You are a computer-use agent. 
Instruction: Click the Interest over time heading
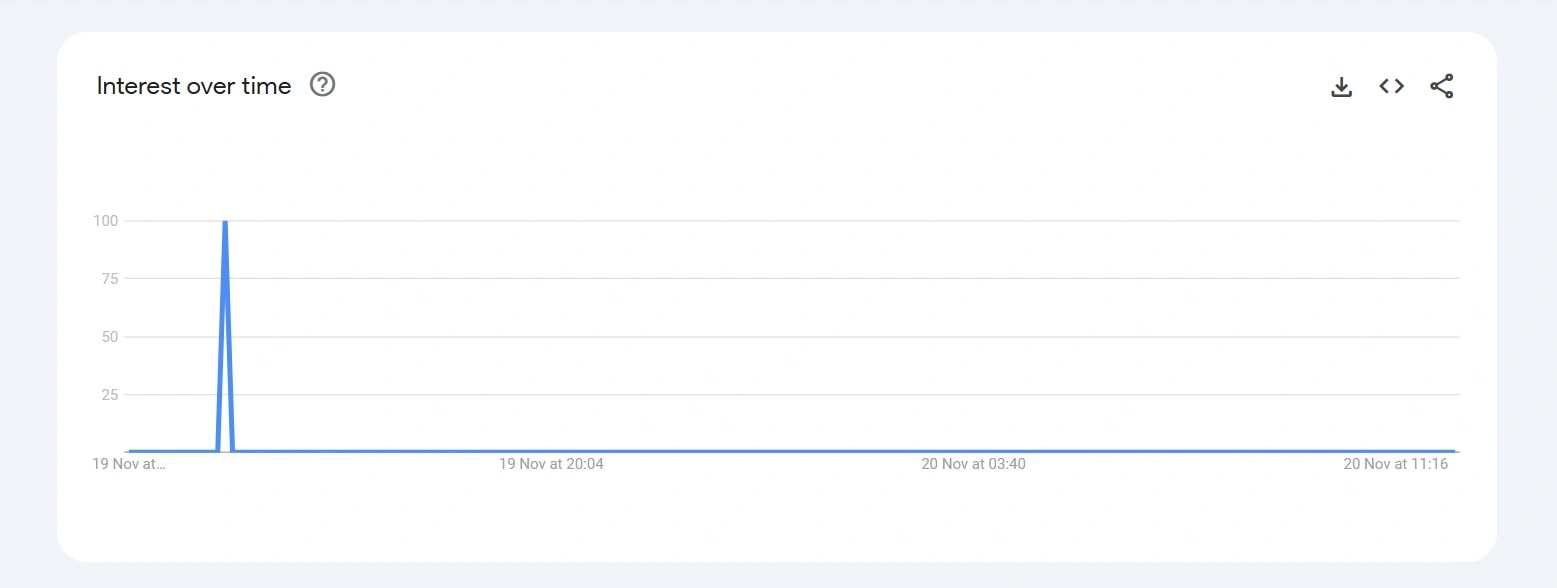(194, 86)
